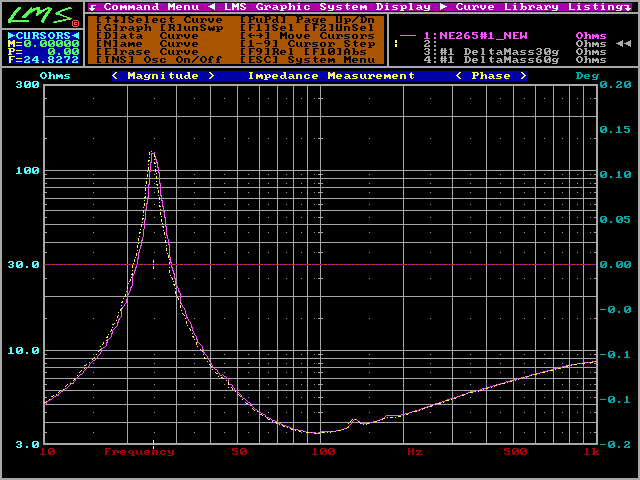Image resolution: width=640 pixels, height=480 pixels.
Task: Click the 1-9 Cursor Step command
Action: coord(307,44)
